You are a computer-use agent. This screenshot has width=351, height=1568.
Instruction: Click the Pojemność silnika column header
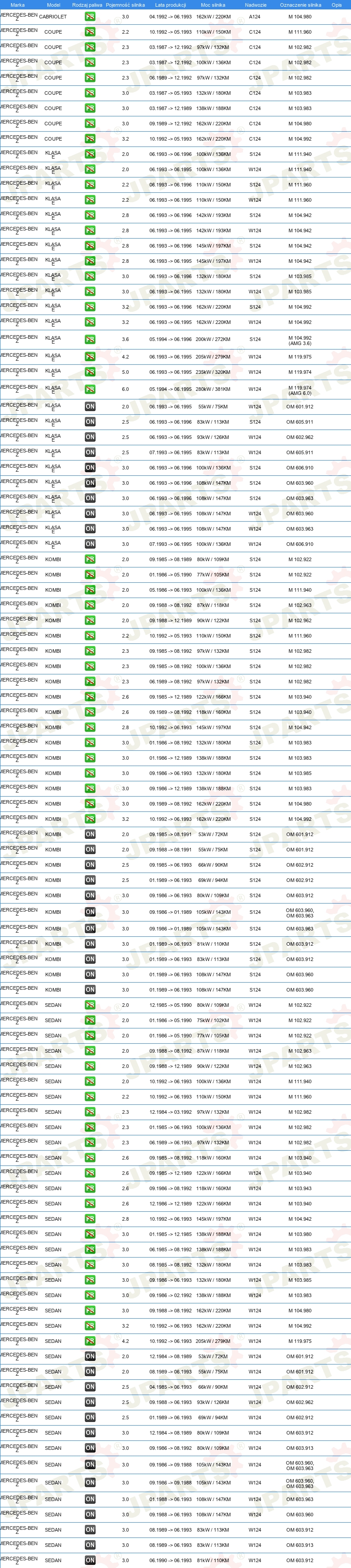pyautogui.click(x=125, y=5)
